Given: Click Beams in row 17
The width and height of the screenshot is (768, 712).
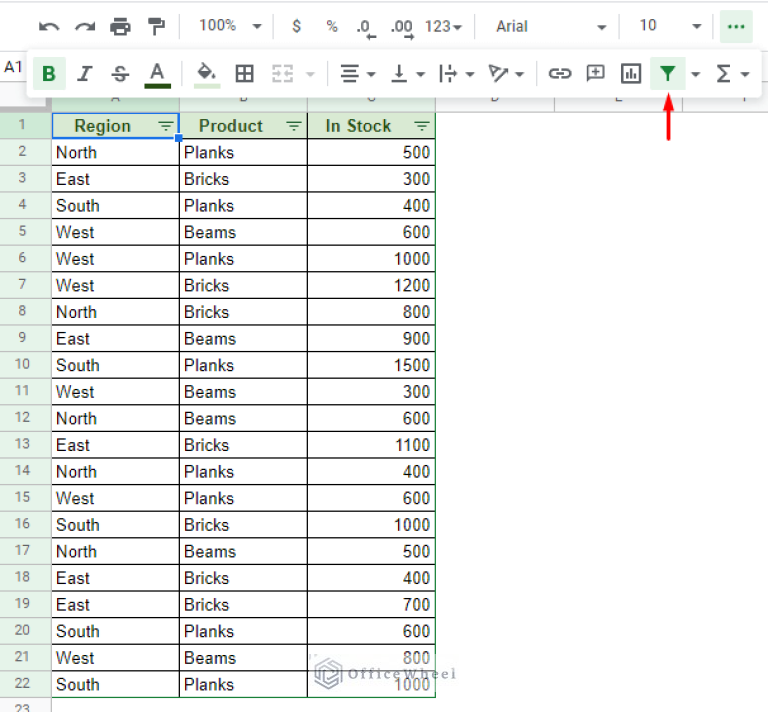Looking at the screenshot, I should click(x=243, y=551).
